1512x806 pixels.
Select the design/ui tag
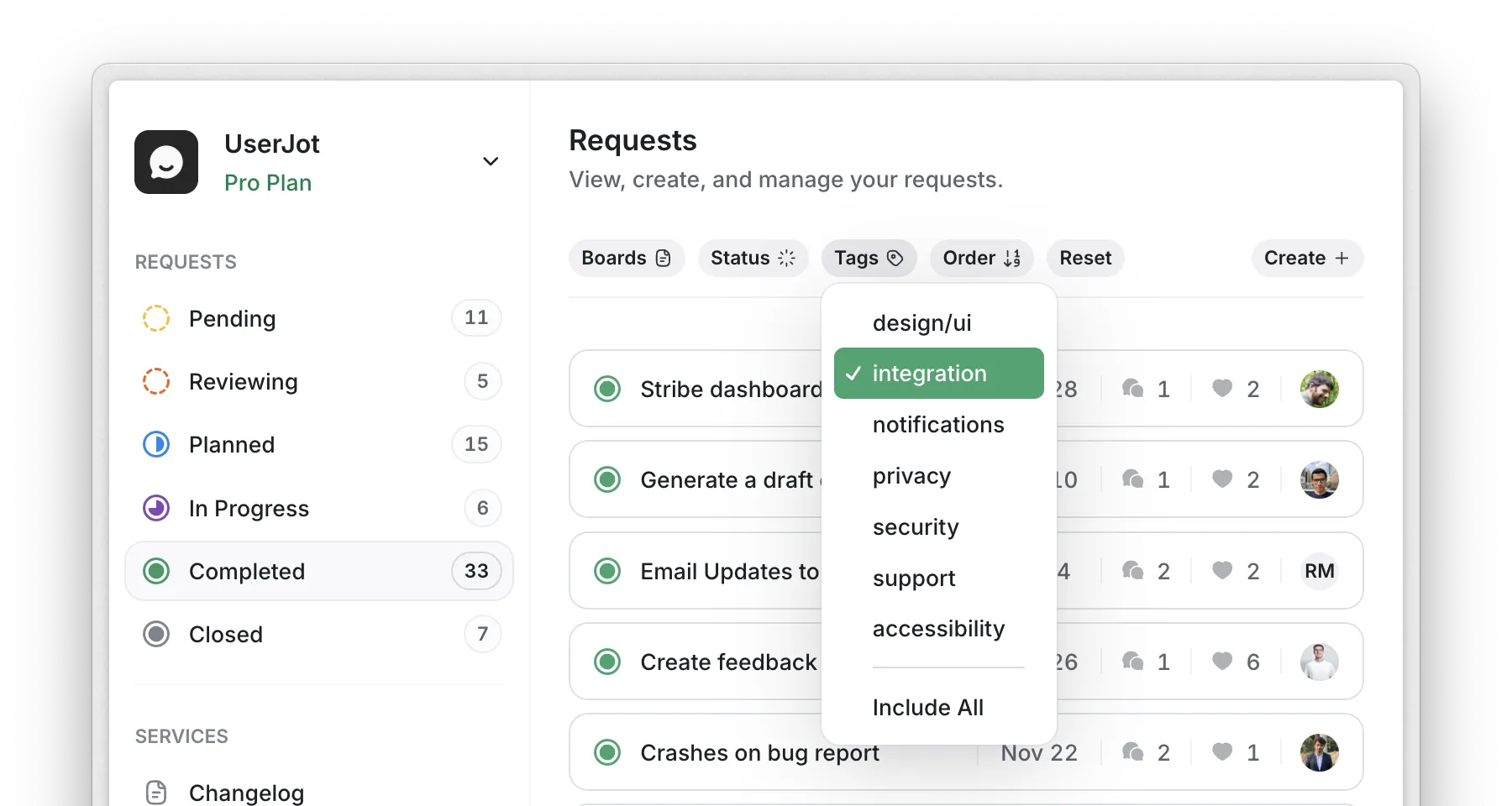[x=938, y=322]
